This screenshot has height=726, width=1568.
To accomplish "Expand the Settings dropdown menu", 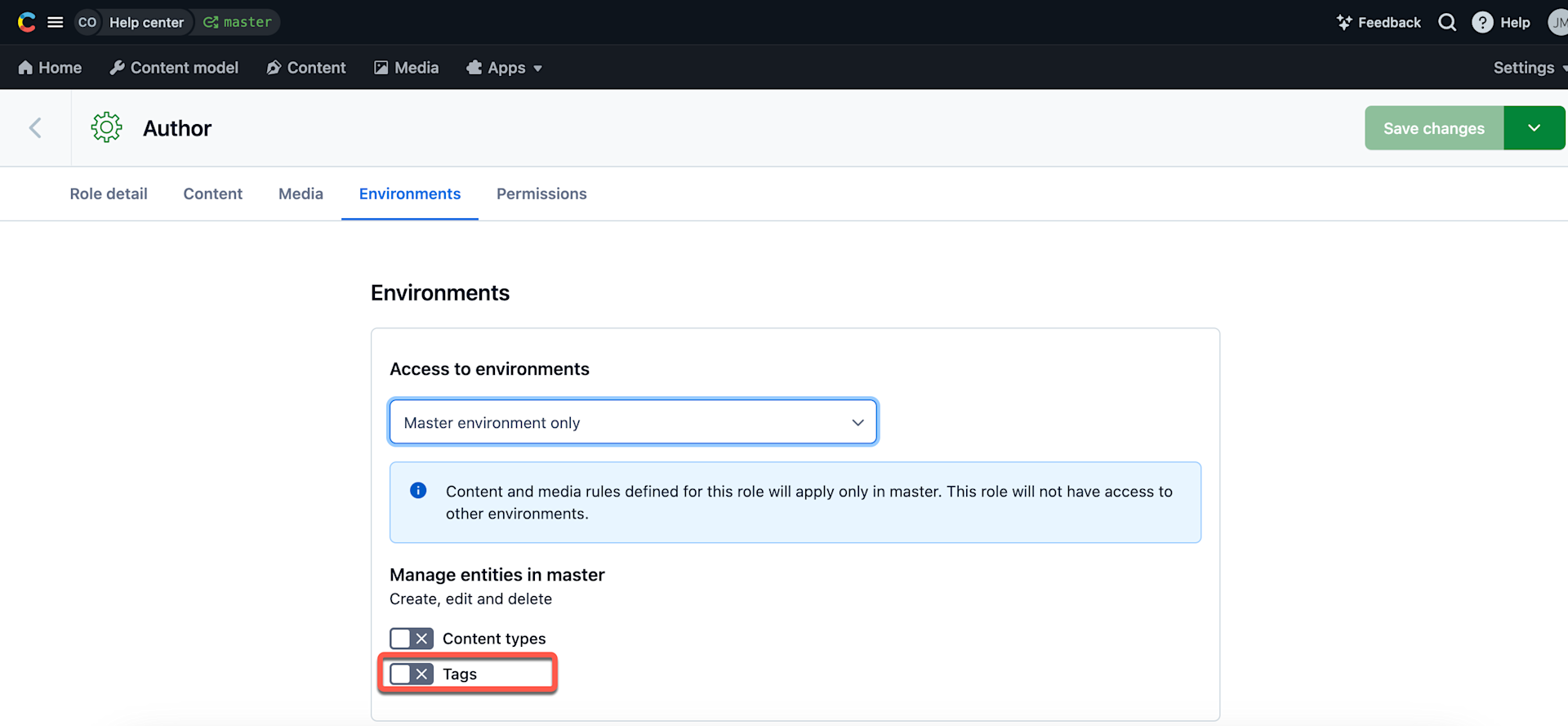I will [x=1530, y=68].
